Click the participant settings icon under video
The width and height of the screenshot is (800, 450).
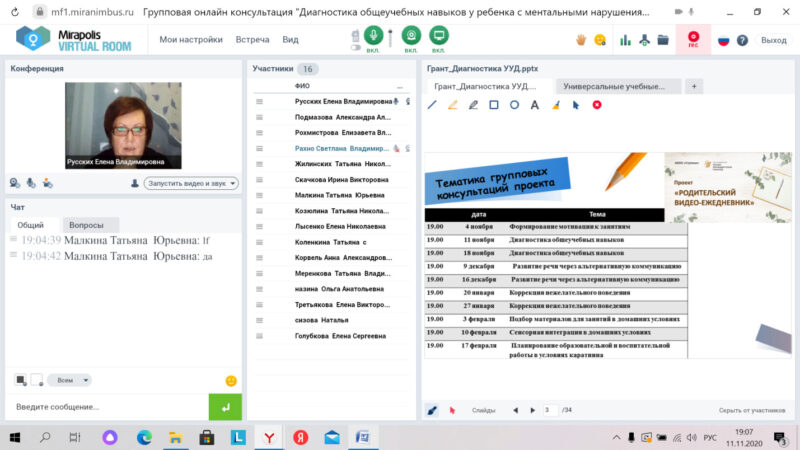[47, 183]
